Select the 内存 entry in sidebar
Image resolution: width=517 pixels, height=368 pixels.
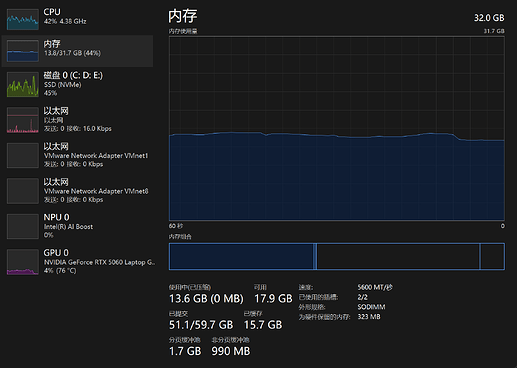point(77,51)
